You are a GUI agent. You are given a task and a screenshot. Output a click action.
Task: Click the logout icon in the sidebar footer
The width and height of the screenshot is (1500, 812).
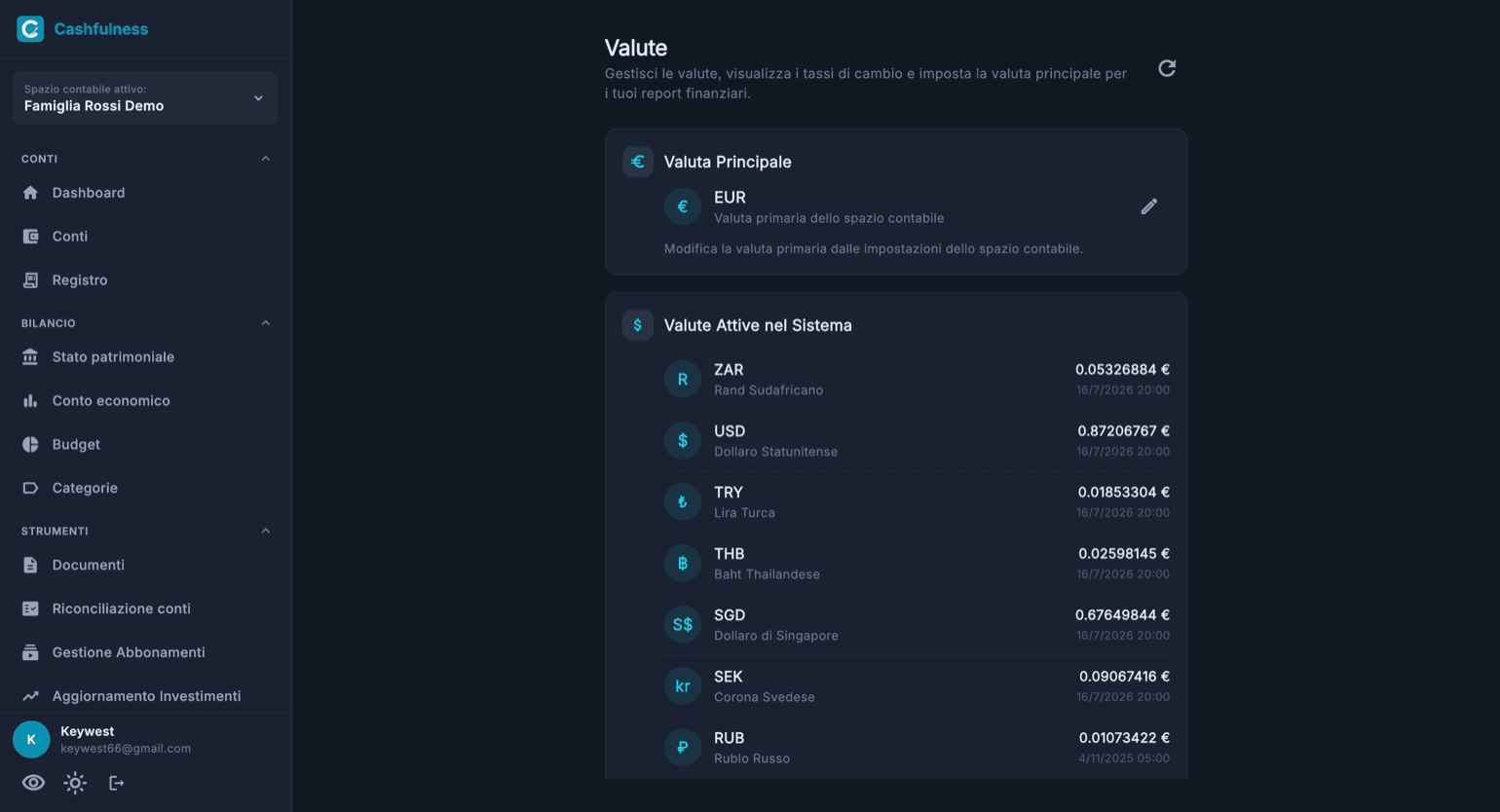(117, 783)
